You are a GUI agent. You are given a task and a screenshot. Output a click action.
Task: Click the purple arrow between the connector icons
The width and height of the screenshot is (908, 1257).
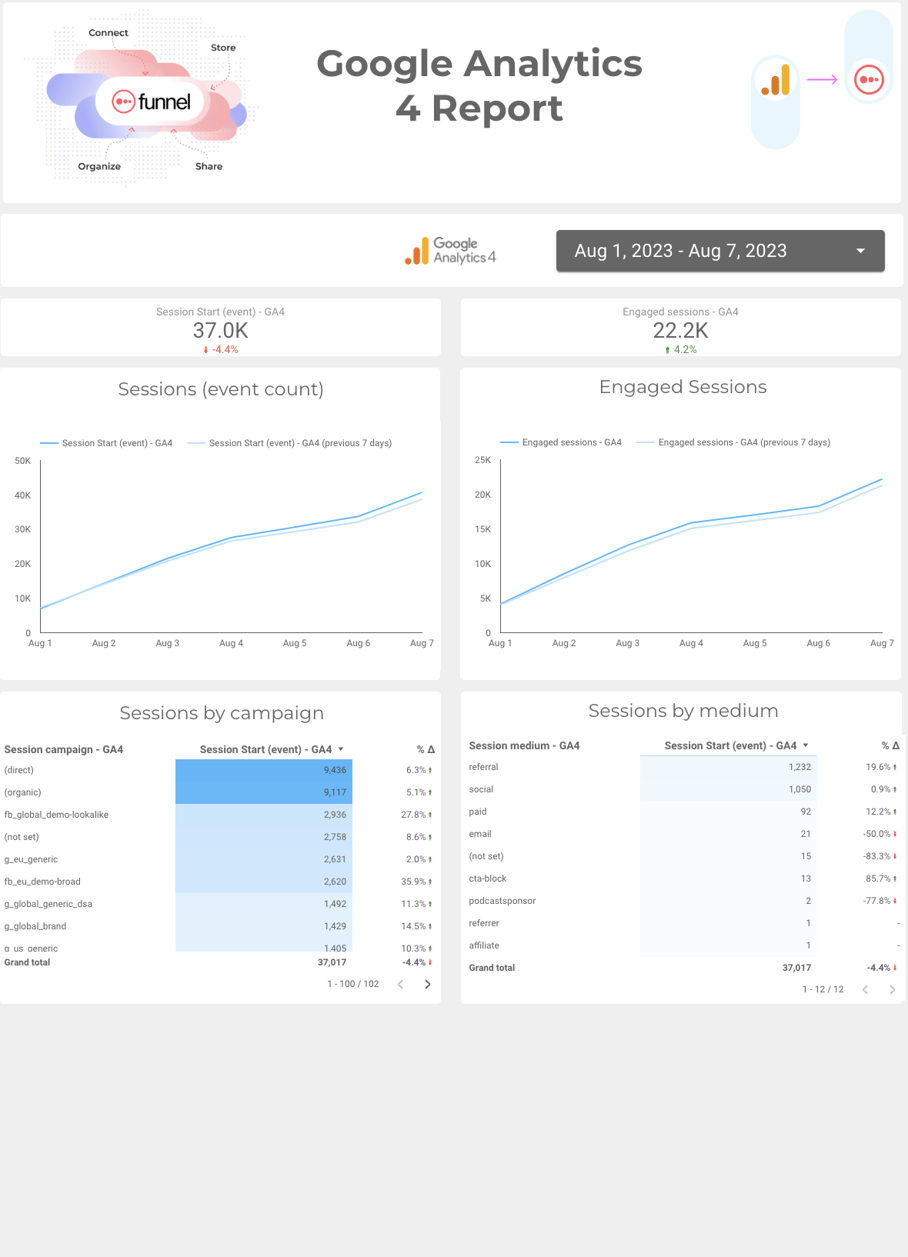(x=822, y=79)
